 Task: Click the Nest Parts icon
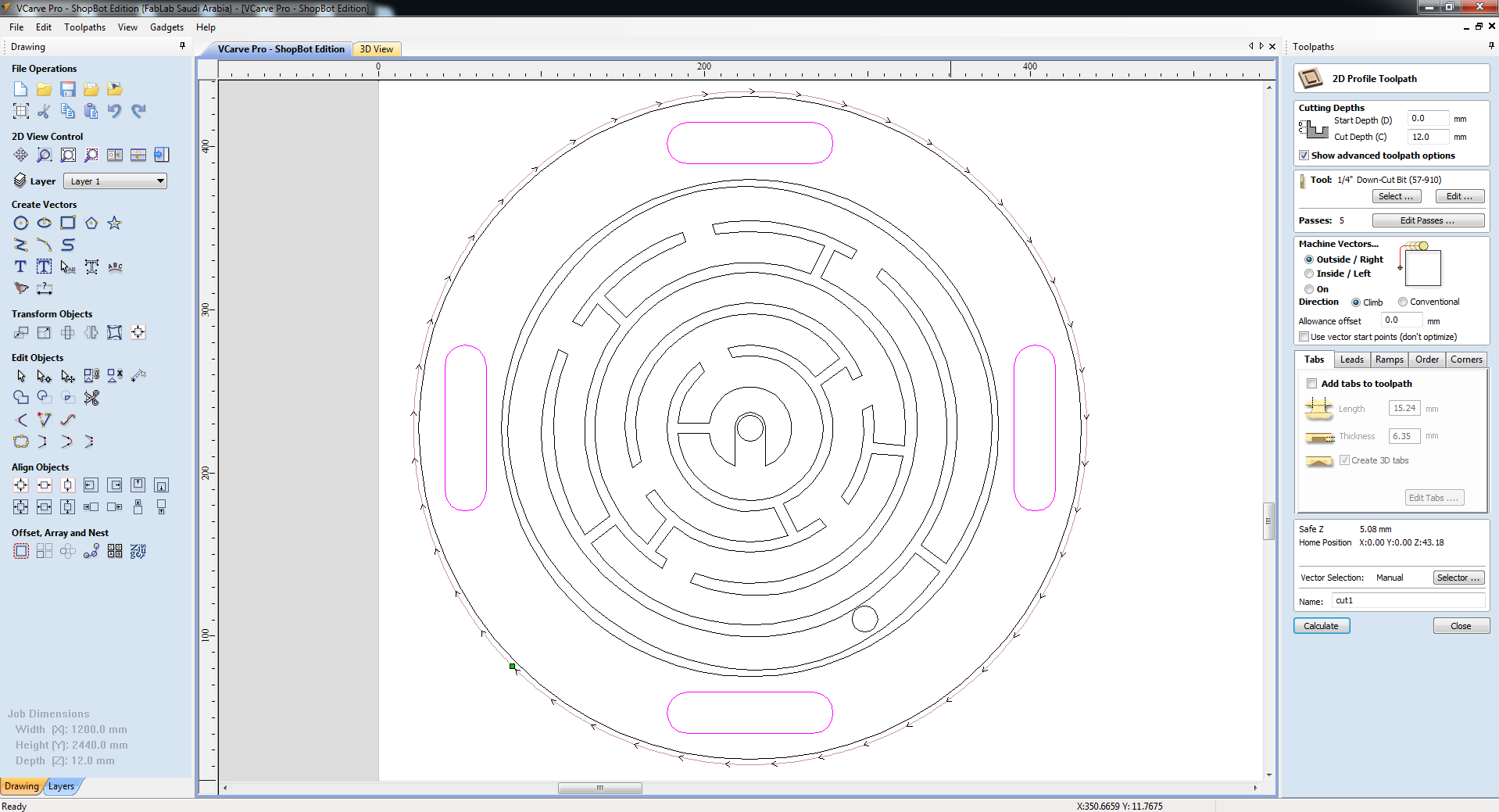138,552
